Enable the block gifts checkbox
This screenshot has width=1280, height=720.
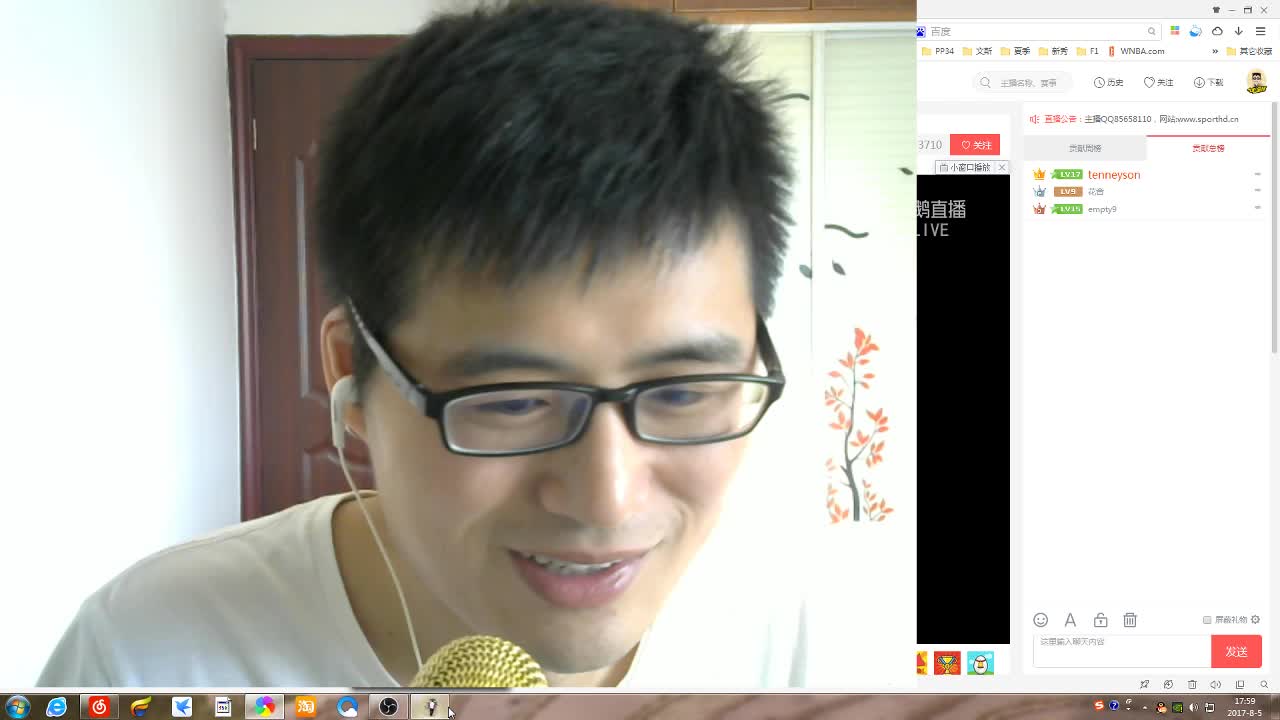pyautogui.click(x=1207, y=620)
